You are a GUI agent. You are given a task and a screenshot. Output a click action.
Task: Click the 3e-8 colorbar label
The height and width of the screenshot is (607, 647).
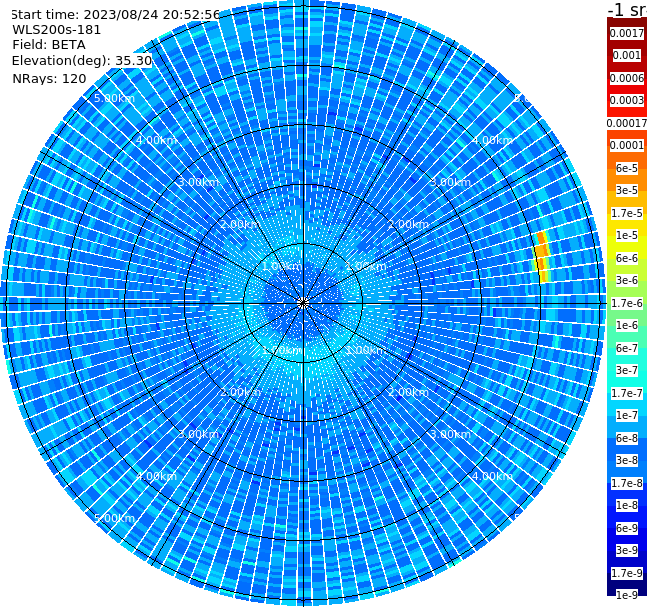tap(627, 460)
